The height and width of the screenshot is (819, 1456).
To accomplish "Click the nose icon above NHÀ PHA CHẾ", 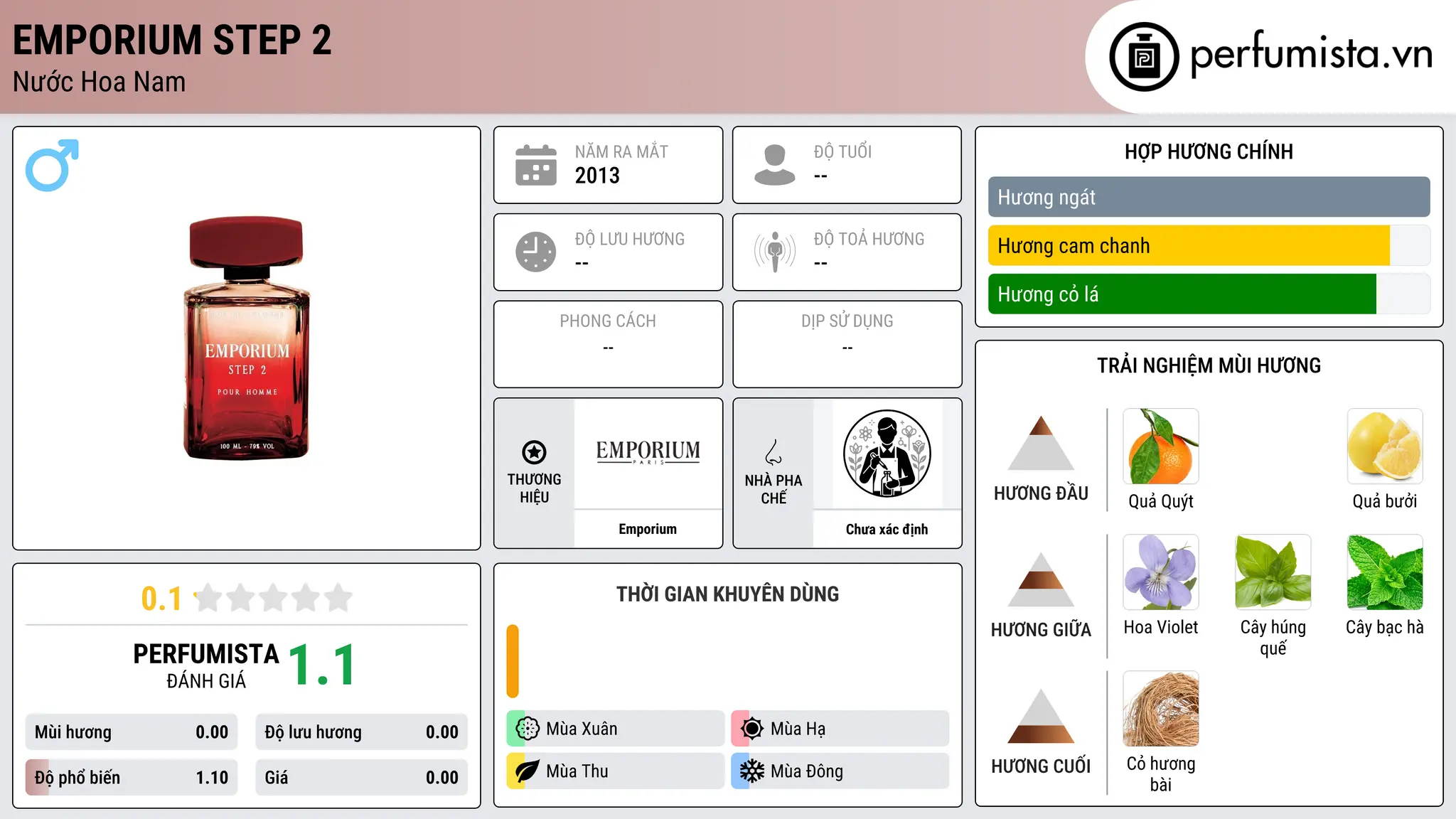I will tap(773, 452).
